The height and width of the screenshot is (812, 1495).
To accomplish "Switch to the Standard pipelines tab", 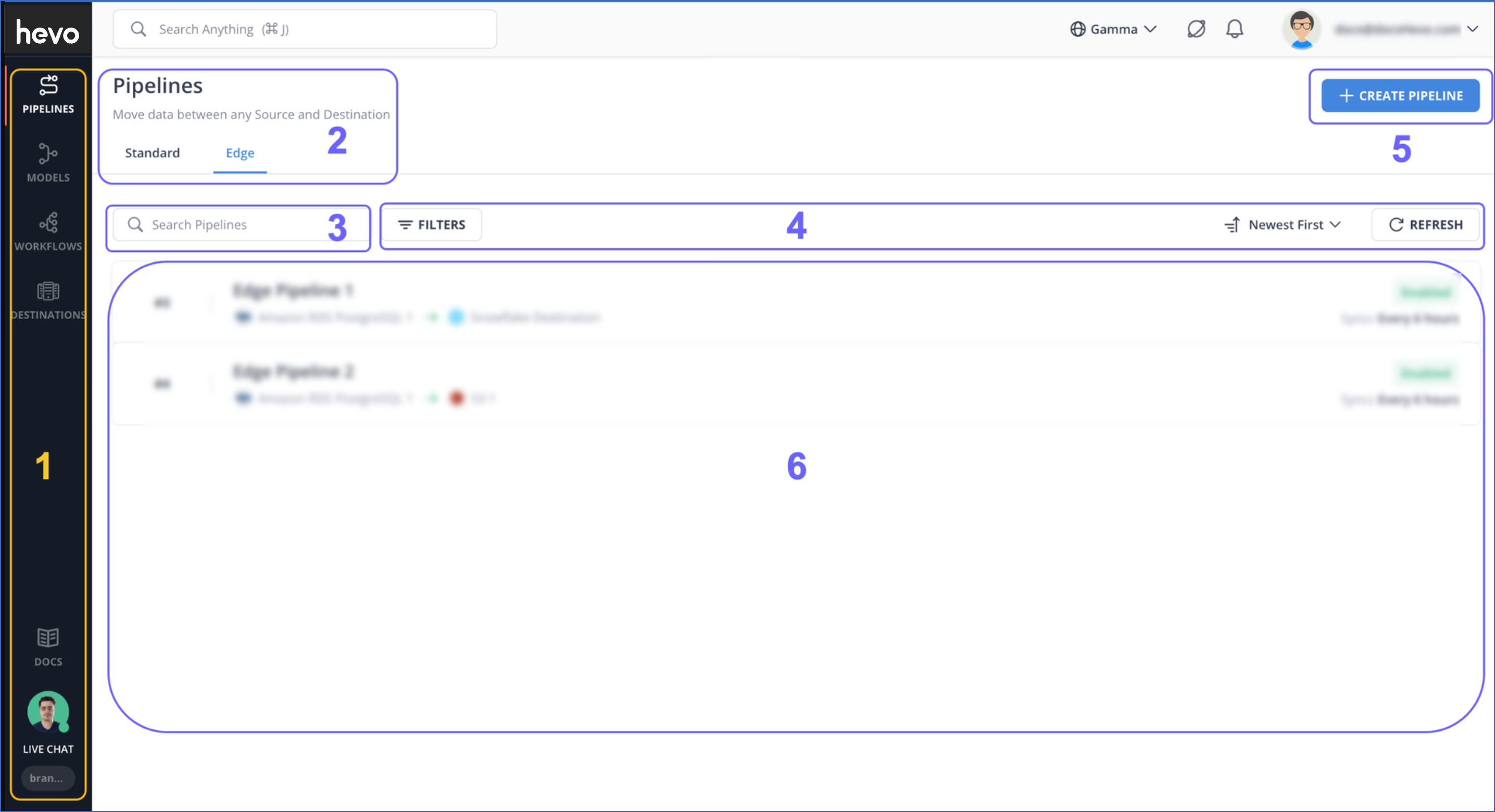I will (152, 153).
